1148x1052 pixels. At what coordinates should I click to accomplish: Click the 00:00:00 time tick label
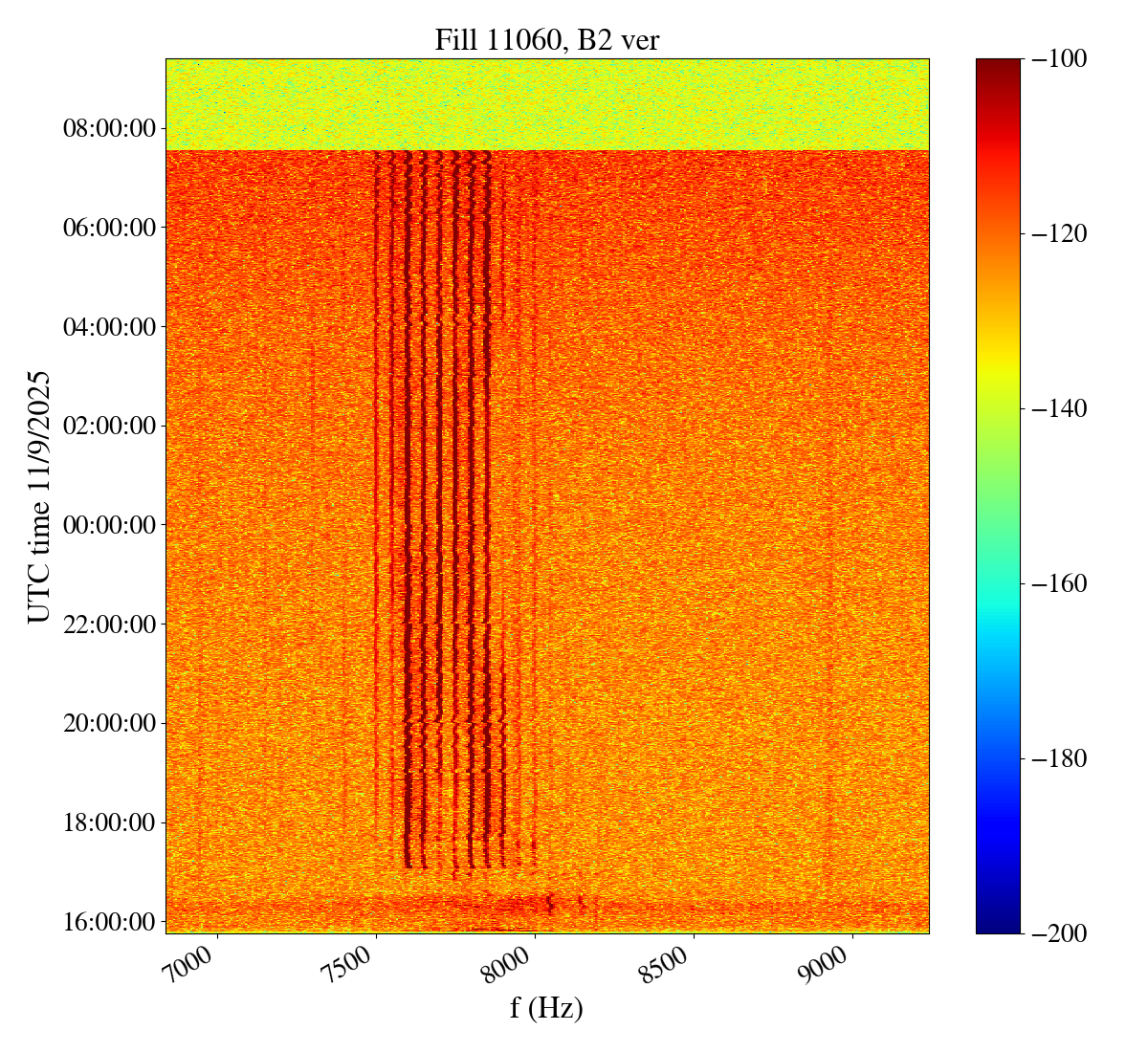click(109, 525)
